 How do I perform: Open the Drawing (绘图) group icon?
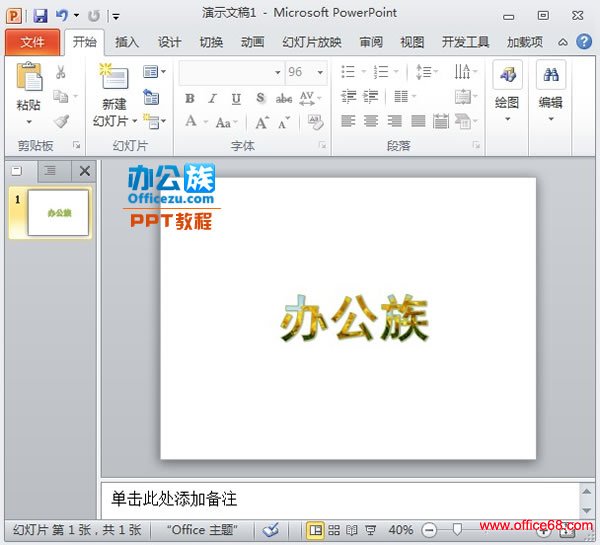click(x=508, y=74)
